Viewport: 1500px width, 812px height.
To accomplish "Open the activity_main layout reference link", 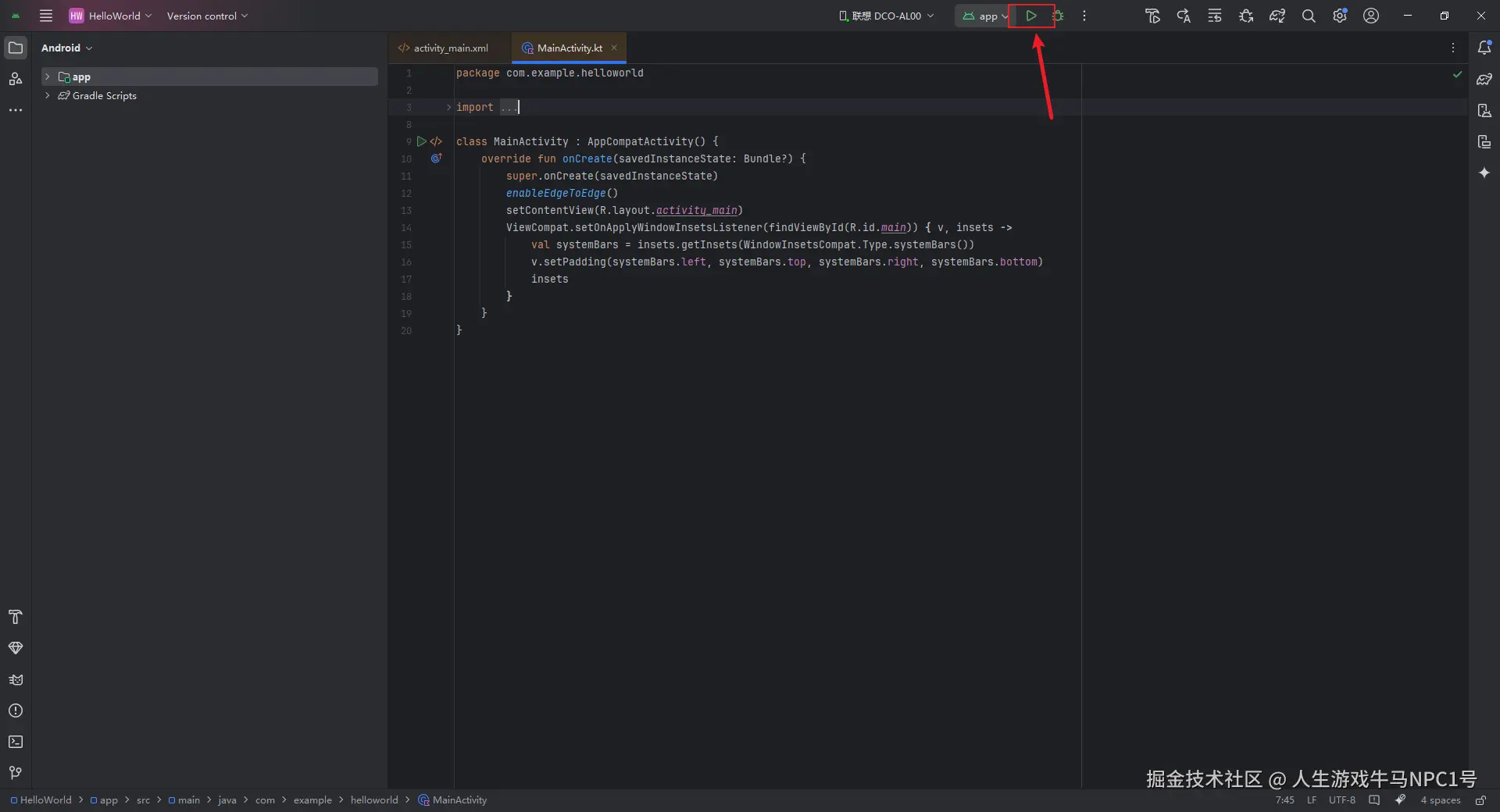I will [697, 210].
